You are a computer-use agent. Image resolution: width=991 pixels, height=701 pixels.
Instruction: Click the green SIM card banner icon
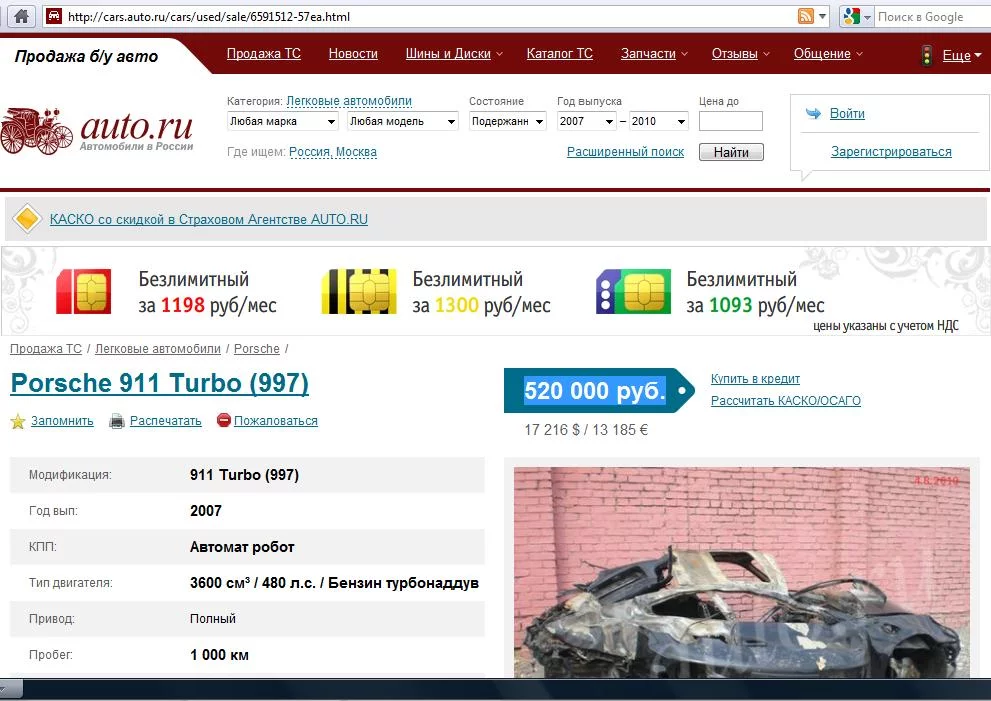pos(633,291)
